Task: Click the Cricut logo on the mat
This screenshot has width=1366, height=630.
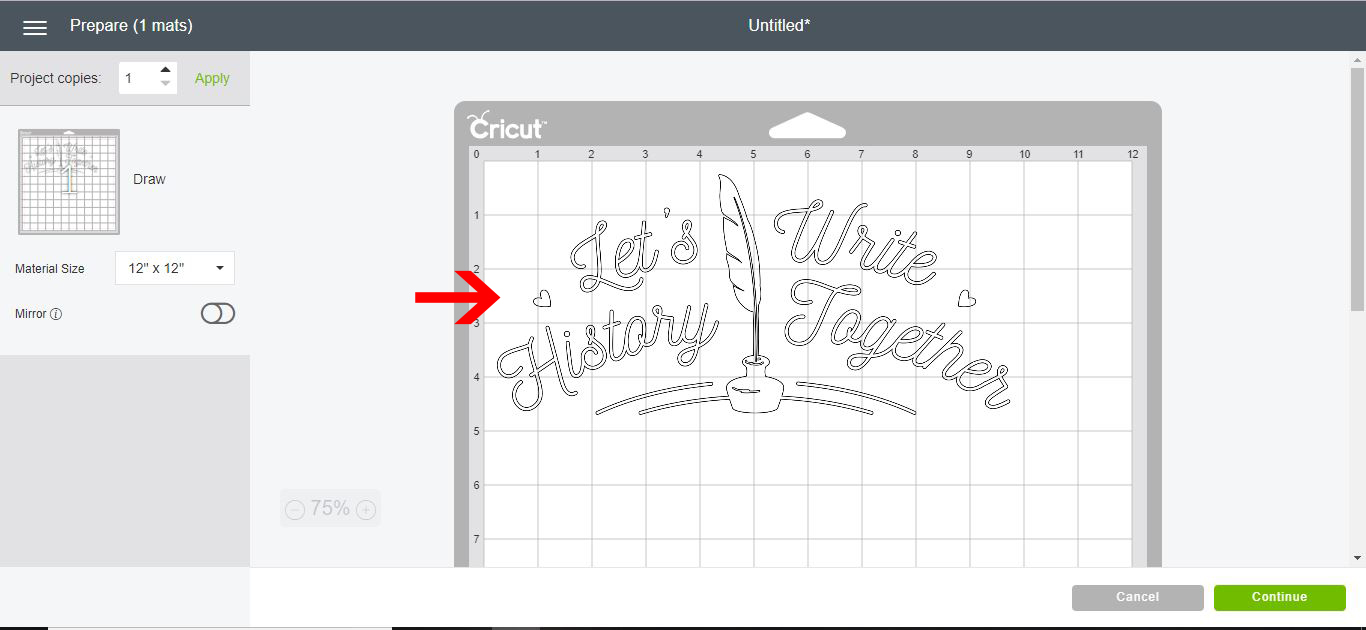Action: (505, 127)
